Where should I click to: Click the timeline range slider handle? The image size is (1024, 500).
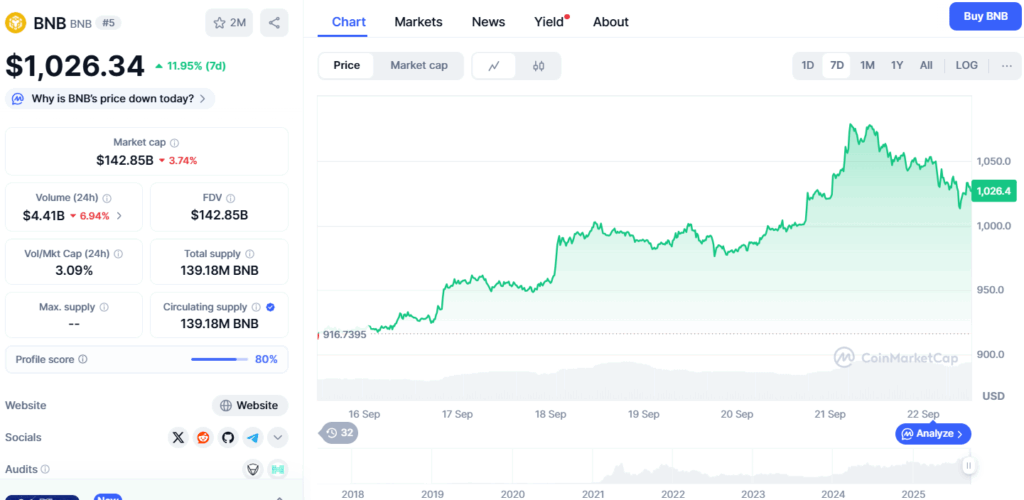pos(969,465)
